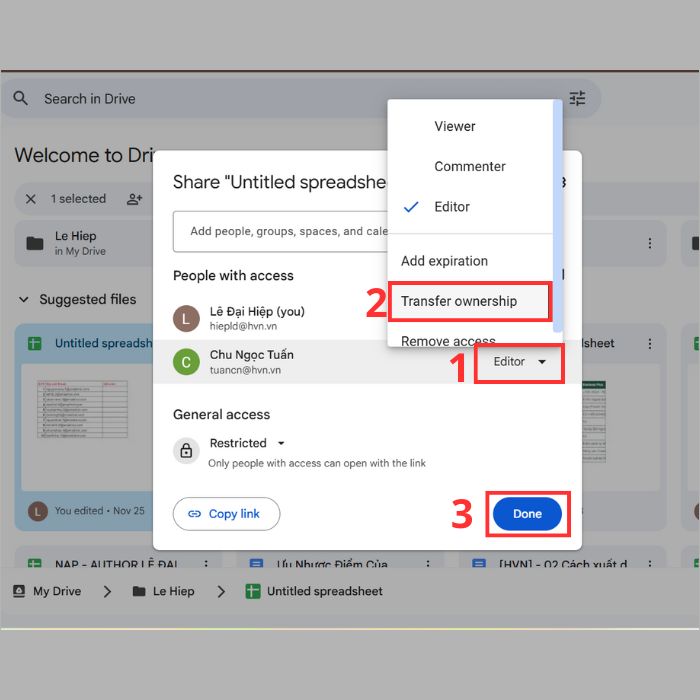The image size is (700, 700).
Task: Click the email tuancn@hvn.vn text
Action: point(245,370)
